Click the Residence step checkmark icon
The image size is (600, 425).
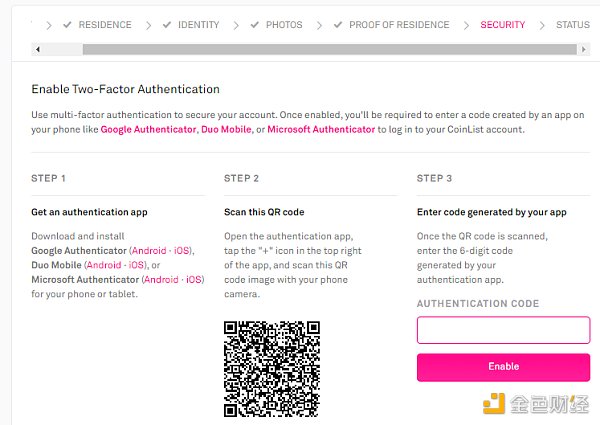67,25
